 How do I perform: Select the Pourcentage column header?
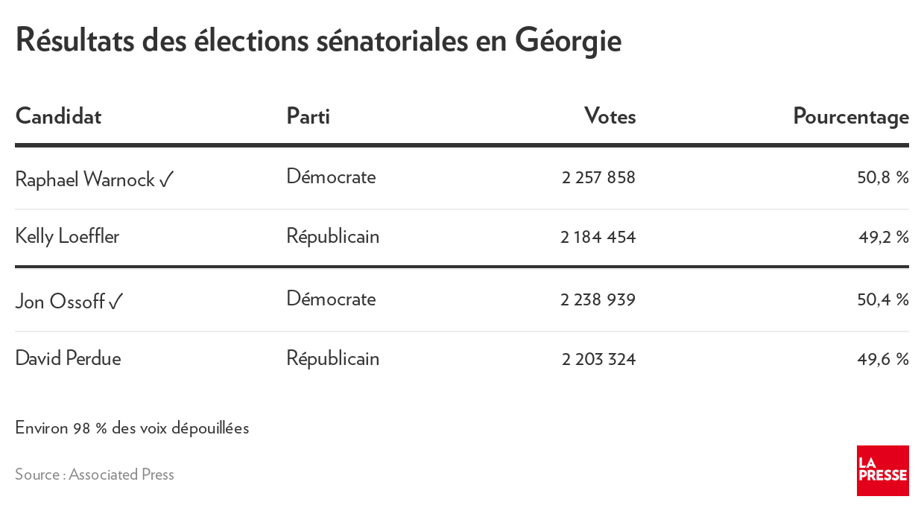[x=850, y=116]
